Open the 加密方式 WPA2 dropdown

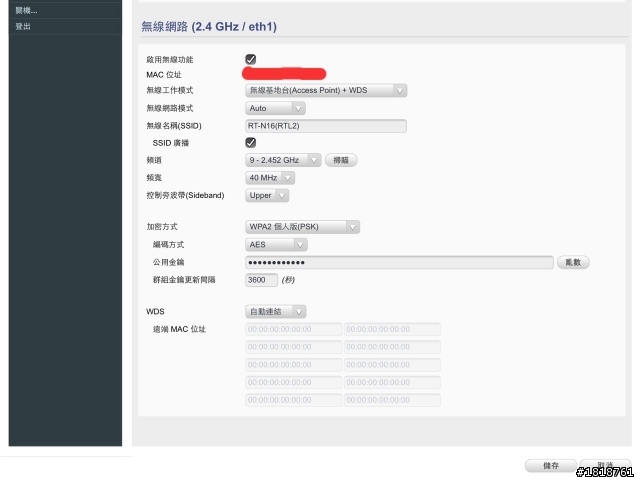[302, 227]
